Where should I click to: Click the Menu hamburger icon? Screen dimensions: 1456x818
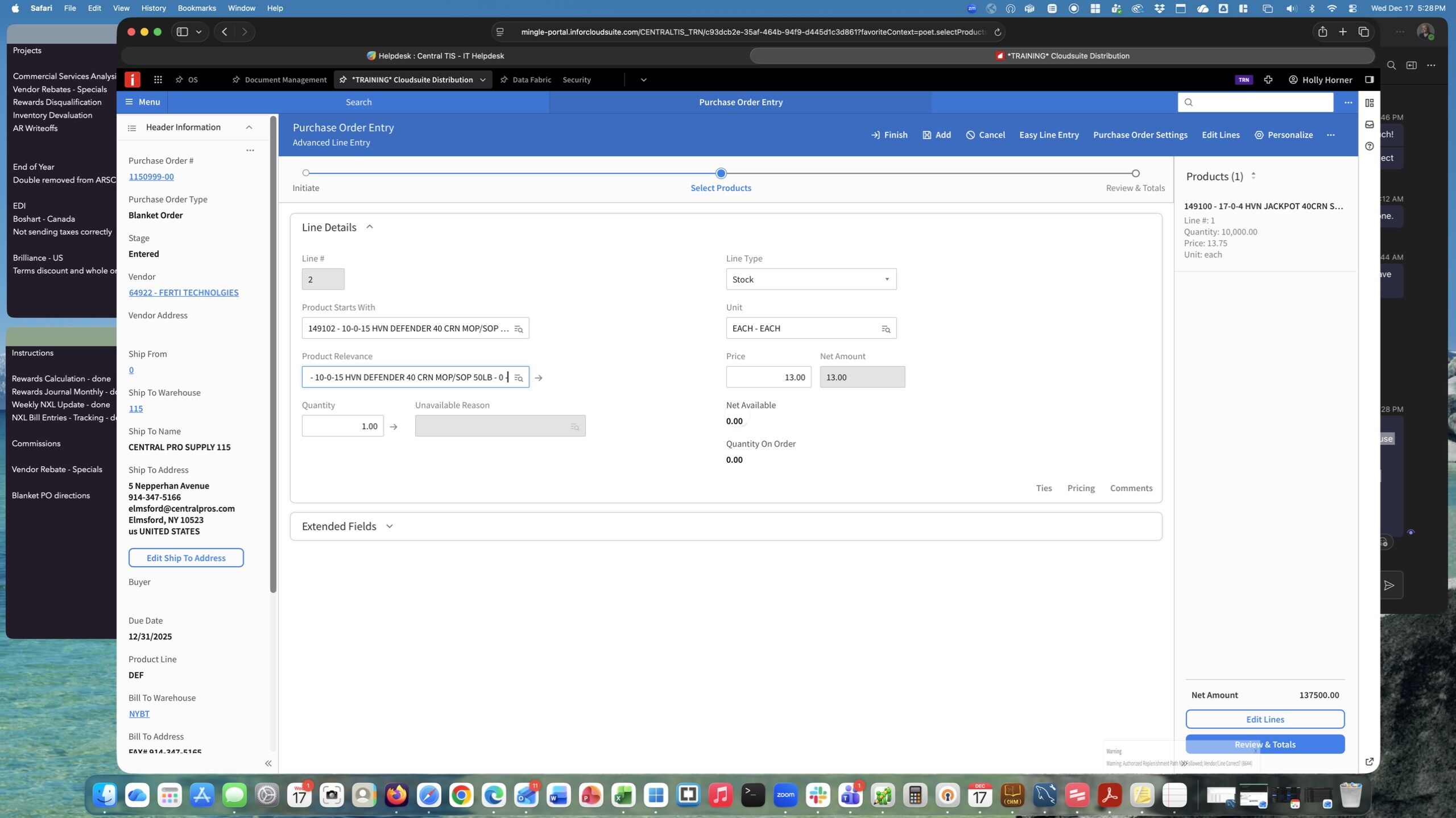[x=129, y=102]
